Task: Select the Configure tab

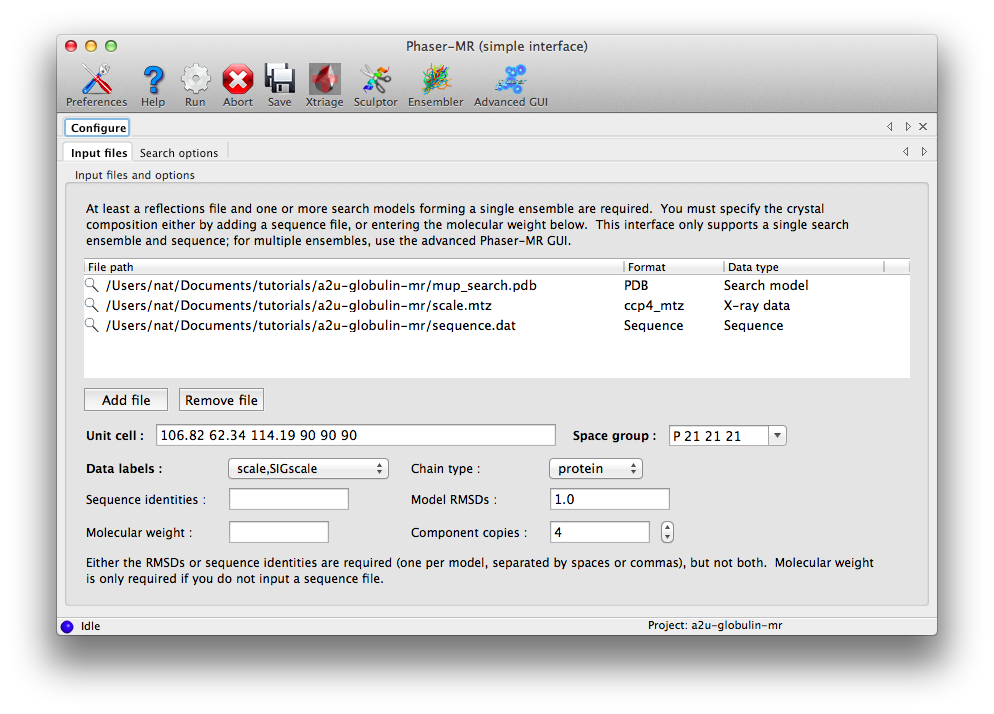Action: pos(96,127)
